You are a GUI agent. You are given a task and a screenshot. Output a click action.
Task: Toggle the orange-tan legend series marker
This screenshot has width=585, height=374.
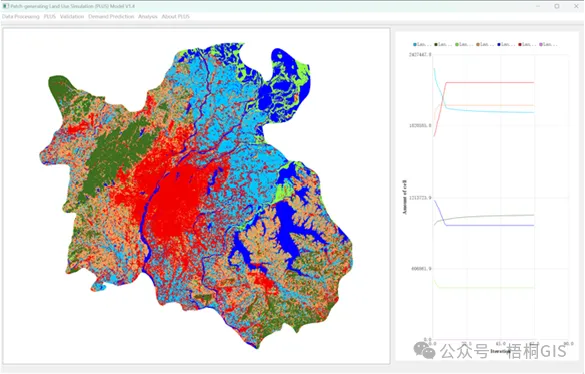[x=478, y=44]
